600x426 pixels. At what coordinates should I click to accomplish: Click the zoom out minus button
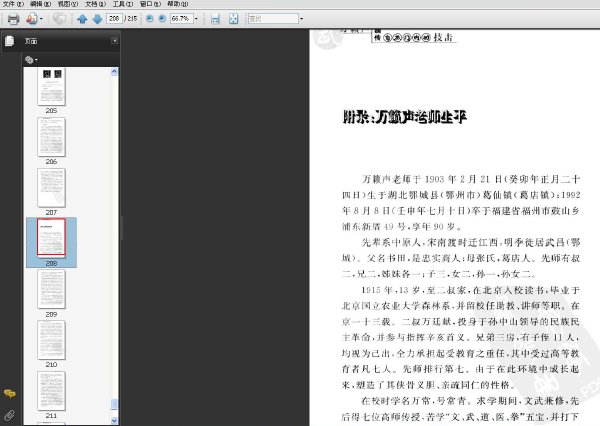click(x=150, y=18)
